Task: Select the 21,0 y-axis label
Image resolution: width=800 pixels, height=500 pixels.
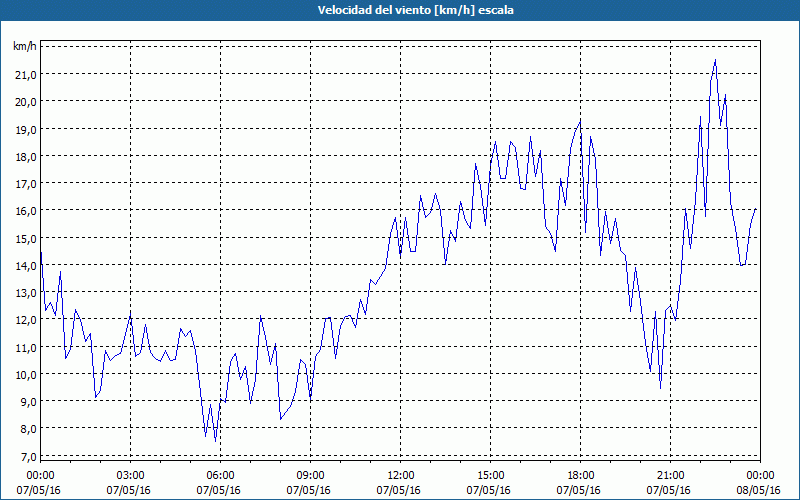Action: coord(26,75)
